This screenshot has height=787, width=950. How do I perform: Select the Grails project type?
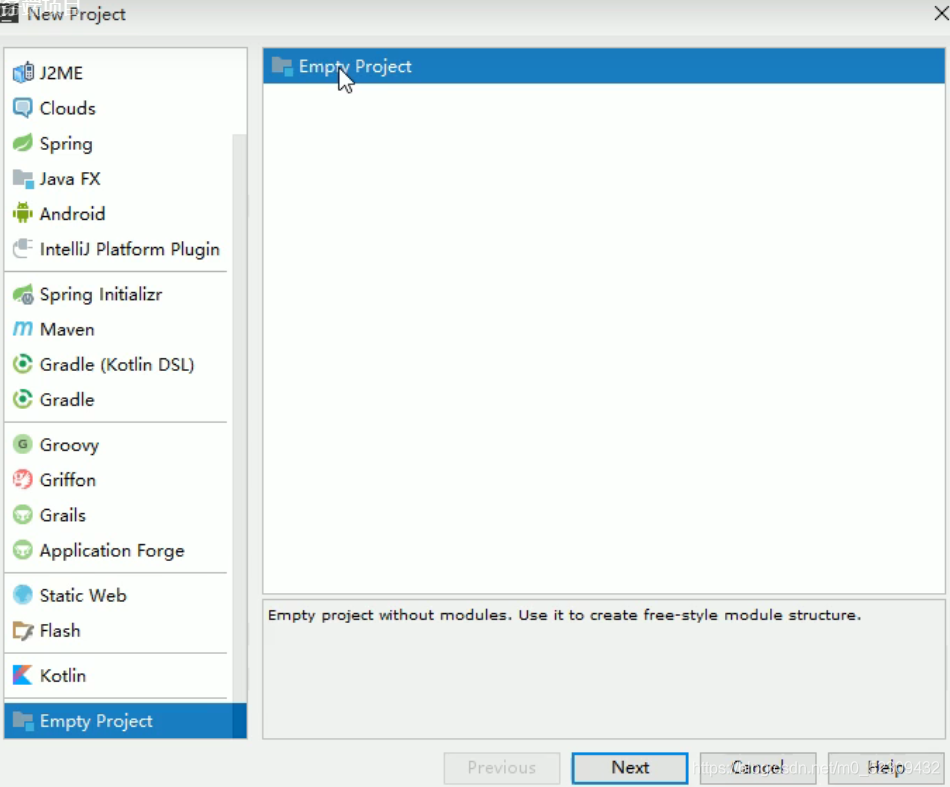[x=118, y=515]
